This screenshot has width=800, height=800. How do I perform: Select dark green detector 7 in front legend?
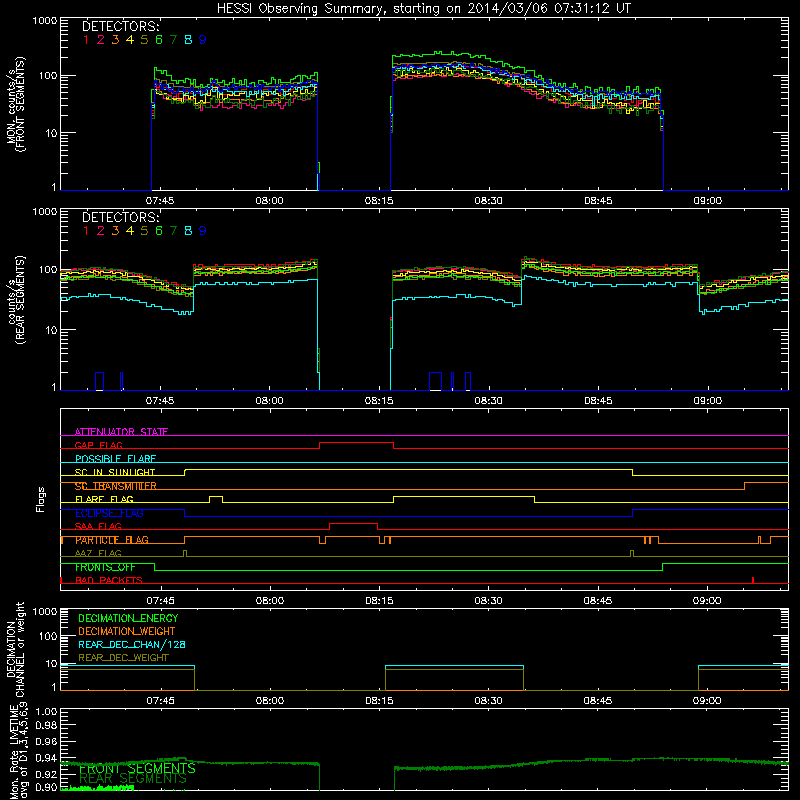click(x=173, y=40)
